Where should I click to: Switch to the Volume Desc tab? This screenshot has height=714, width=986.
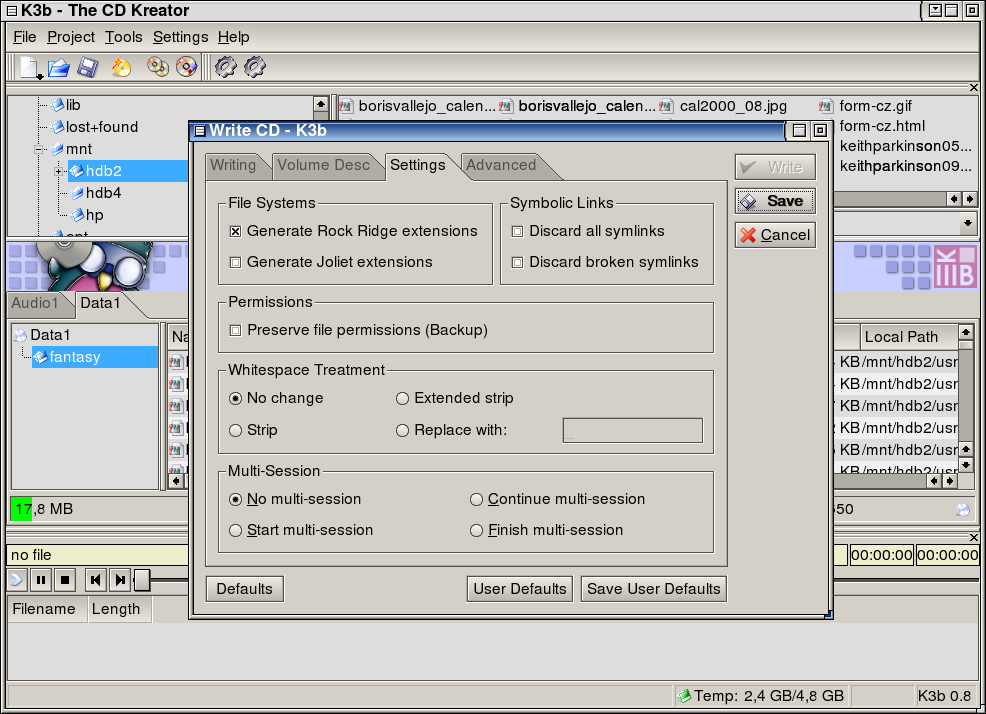(x=323, y=165)
